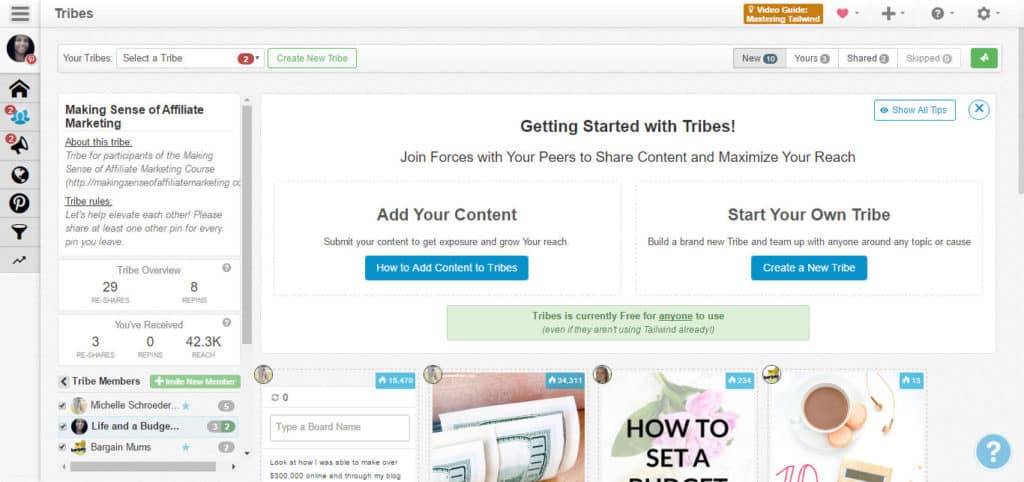Go to Home in sidebar
Screen dimensions: 1024x482
click(20, 88)
